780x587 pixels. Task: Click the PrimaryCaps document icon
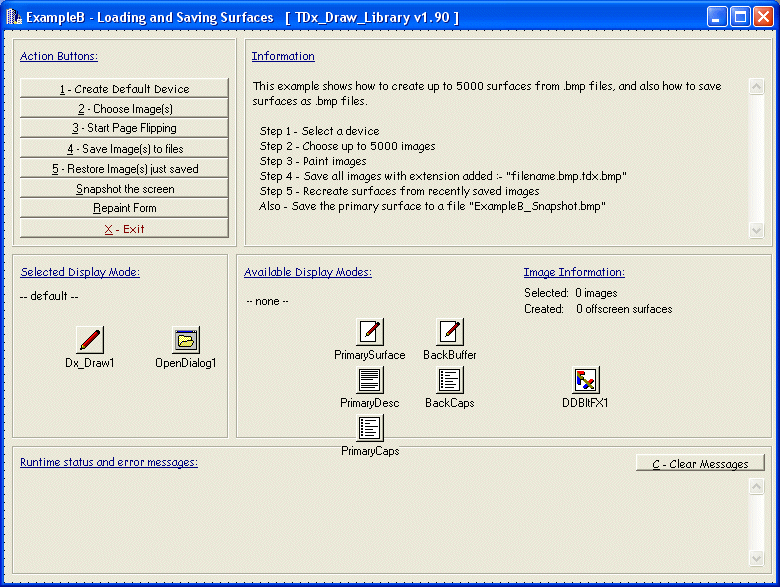coord(370,428)
